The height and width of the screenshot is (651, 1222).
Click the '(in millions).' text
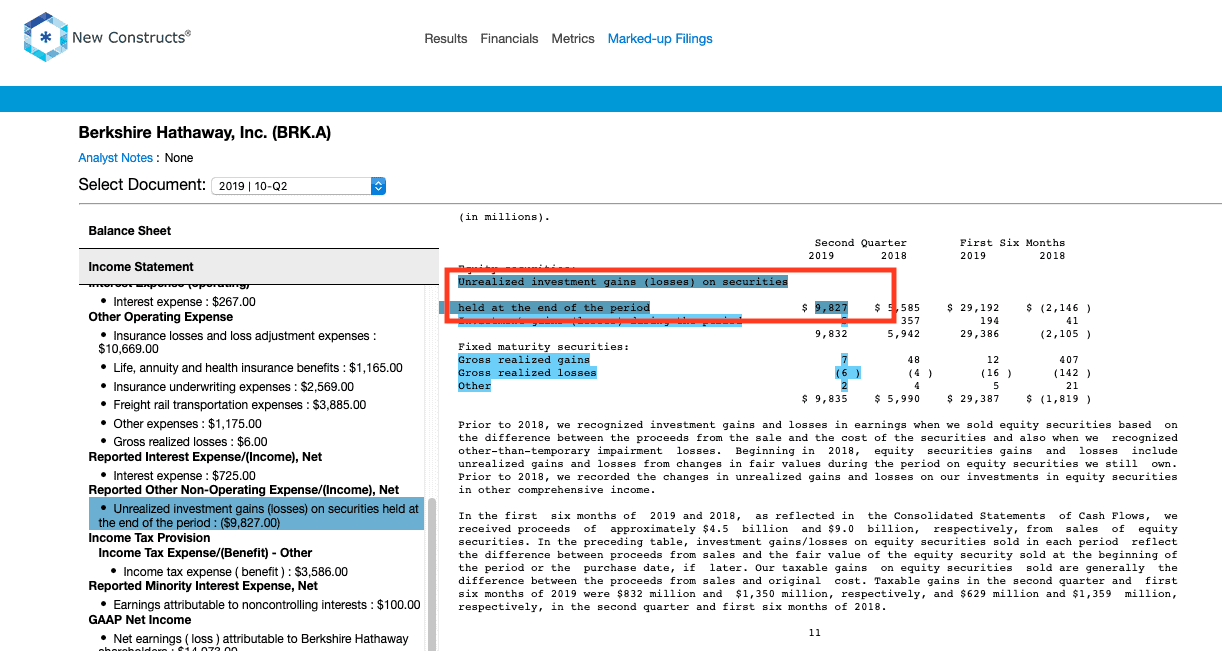pos(504,217)
